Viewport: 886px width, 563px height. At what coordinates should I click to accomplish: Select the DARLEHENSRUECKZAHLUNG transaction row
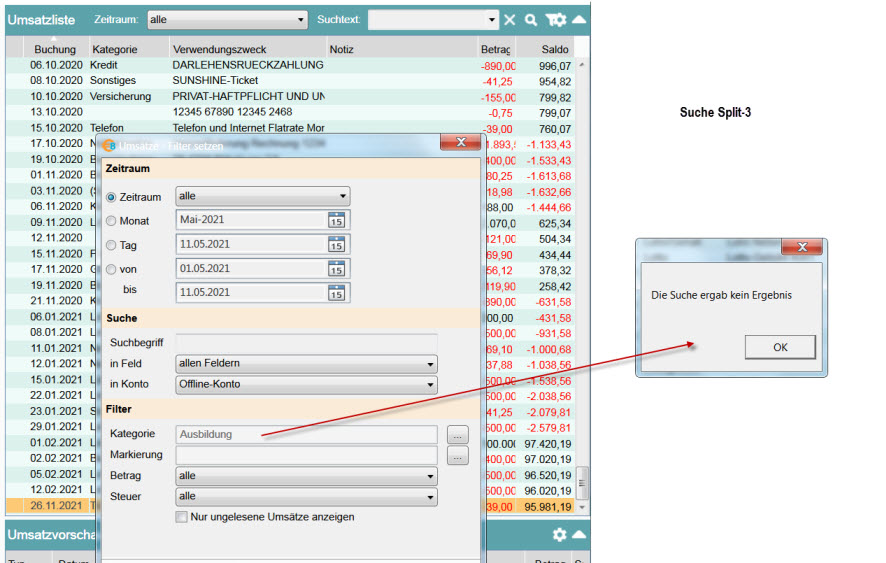(x=290, y=65)
